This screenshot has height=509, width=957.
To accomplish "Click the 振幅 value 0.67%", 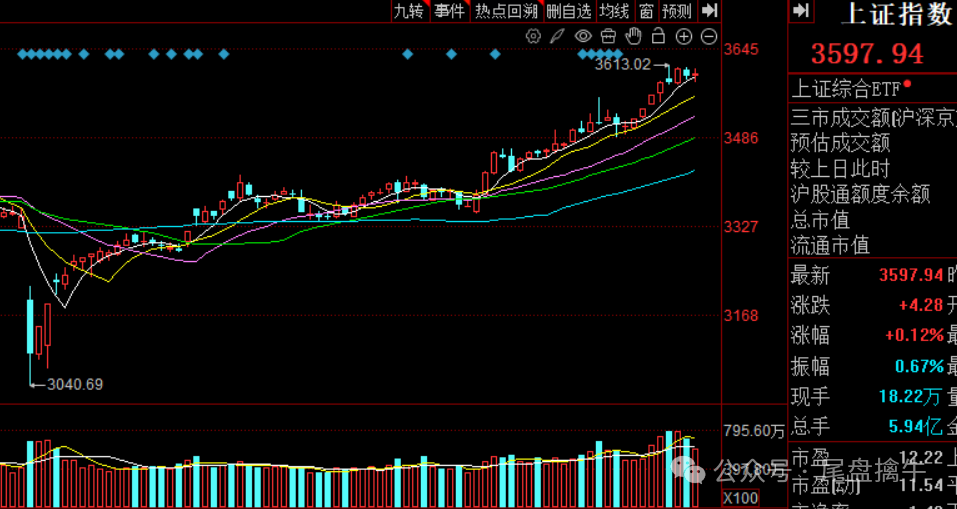I will 919,366.
